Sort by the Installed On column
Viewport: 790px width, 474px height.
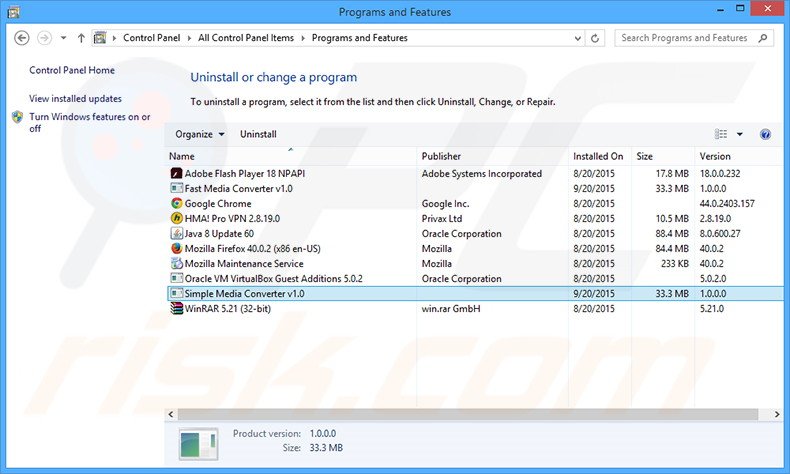(x=600, y=156)
